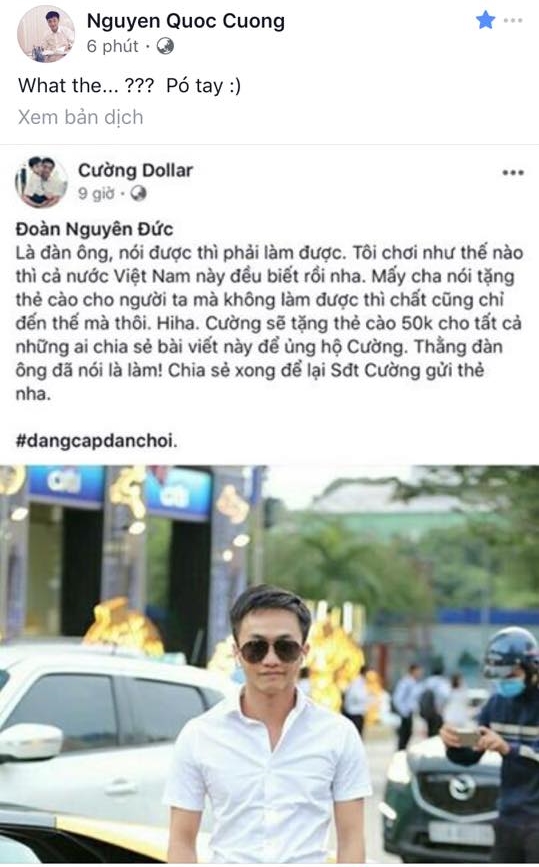Screen dimensions: 539x867
Task: Open the tagged name Đoàn Nguyên Đức
Action: tap(94, 229)
